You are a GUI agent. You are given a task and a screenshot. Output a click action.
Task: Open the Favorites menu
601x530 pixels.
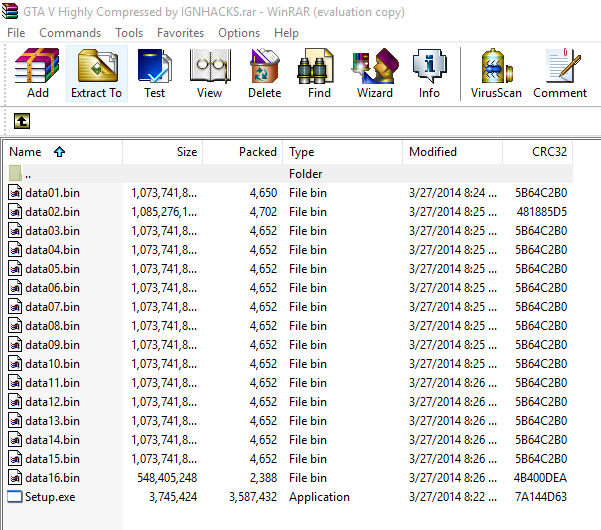[181, 33]
